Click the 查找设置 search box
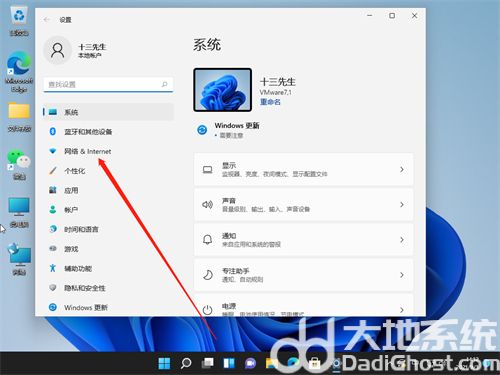The height and width of the screenshot is (375, 500). tap(108, 85)
